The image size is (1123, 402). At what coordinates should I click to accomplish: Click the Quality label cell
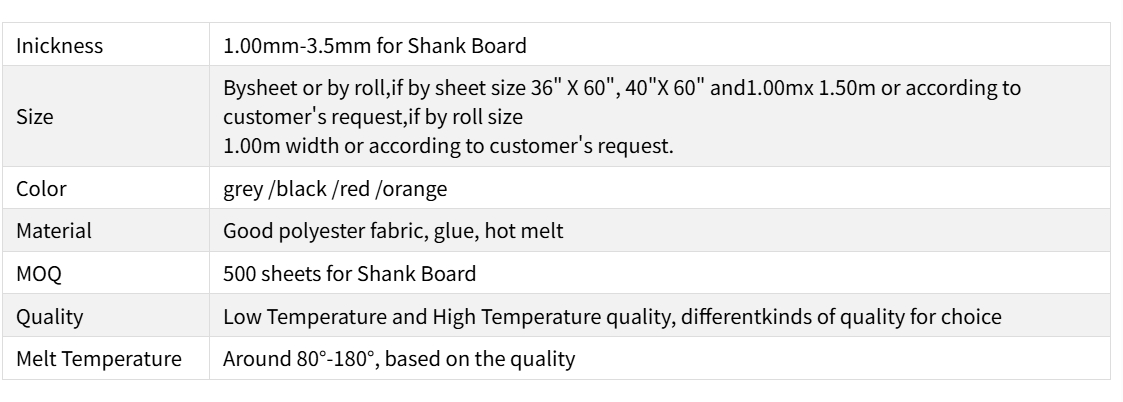44,316
